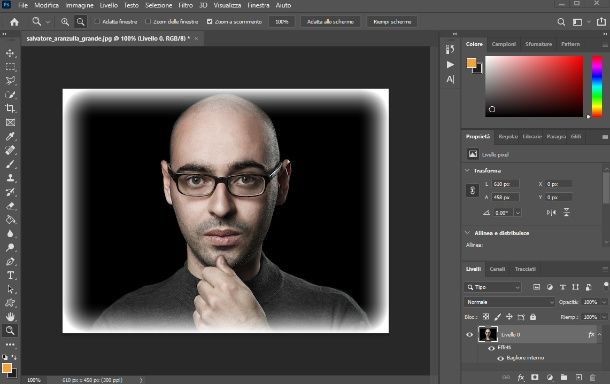
Task: Collapse the Allinea e distribuisci section
Action: pyautogui.click(x=467, y=233)
